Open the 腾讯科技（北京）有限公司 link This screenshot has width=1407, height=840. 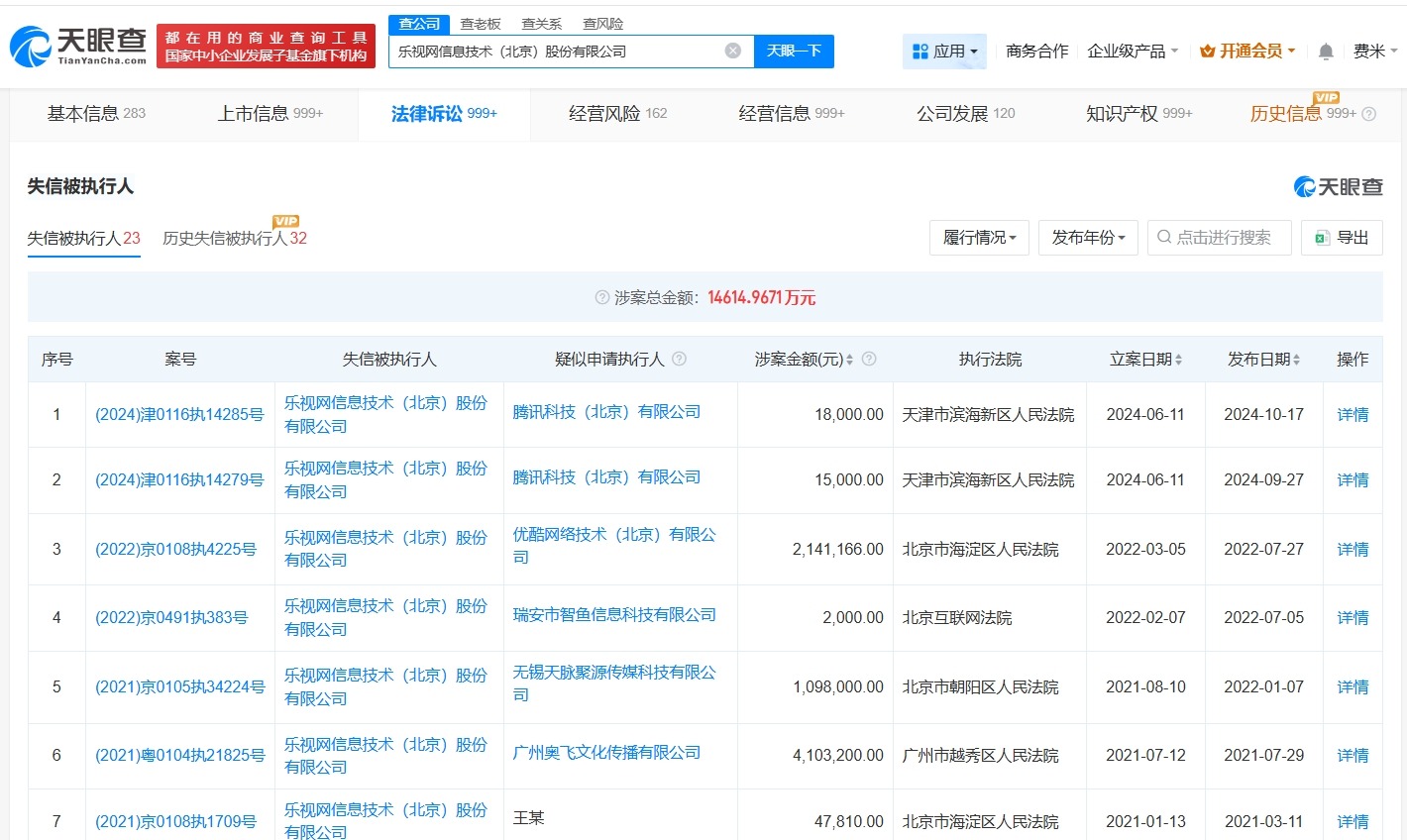(607, 413)
